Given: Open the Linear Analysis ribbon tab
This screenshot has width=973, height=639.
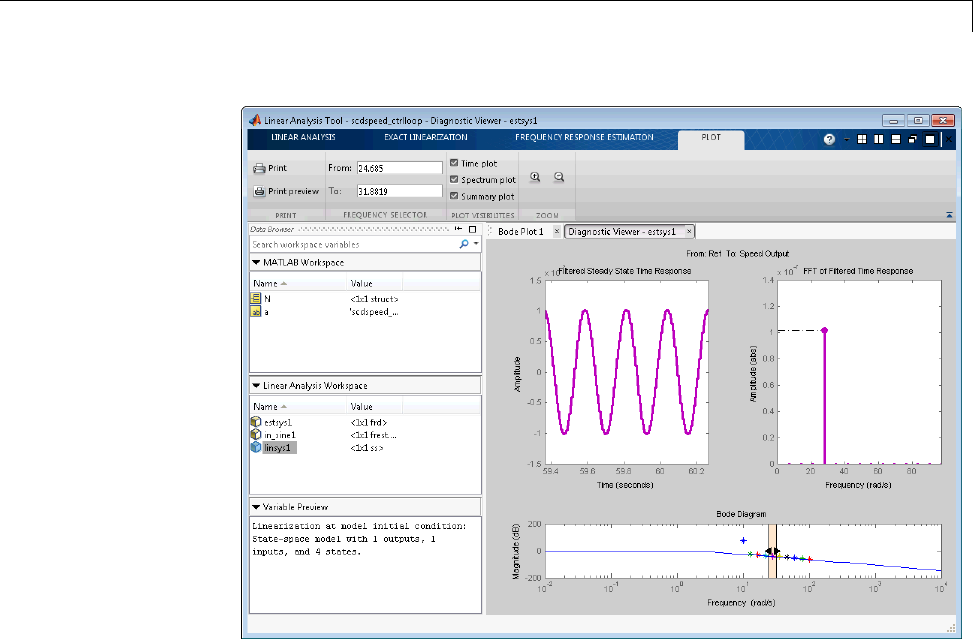Looking at the screenshot, I should coord(303,137).
